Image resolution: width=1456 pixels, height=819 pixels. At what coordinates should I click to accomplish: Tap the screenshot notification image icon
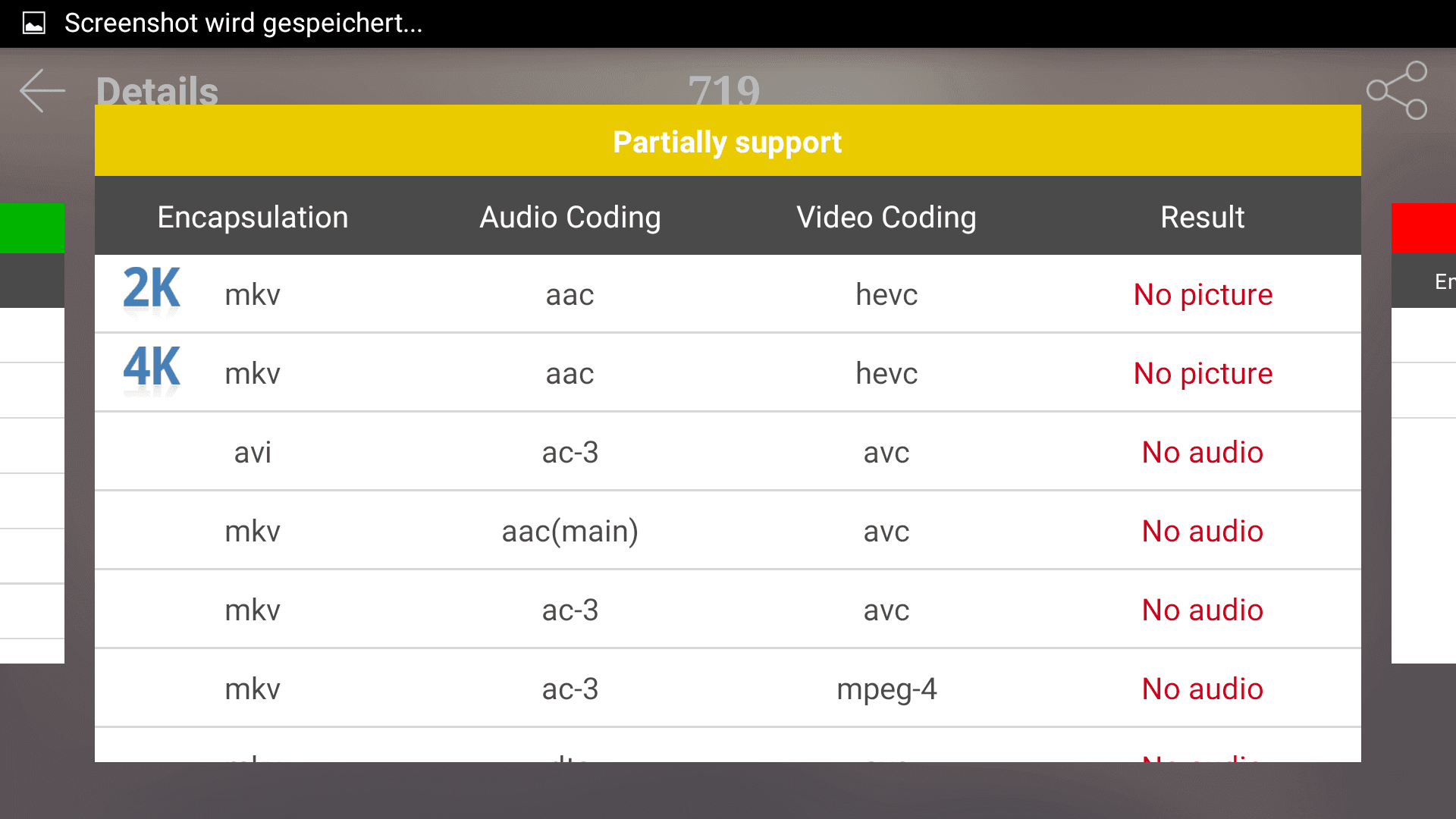tap(33, 24)
